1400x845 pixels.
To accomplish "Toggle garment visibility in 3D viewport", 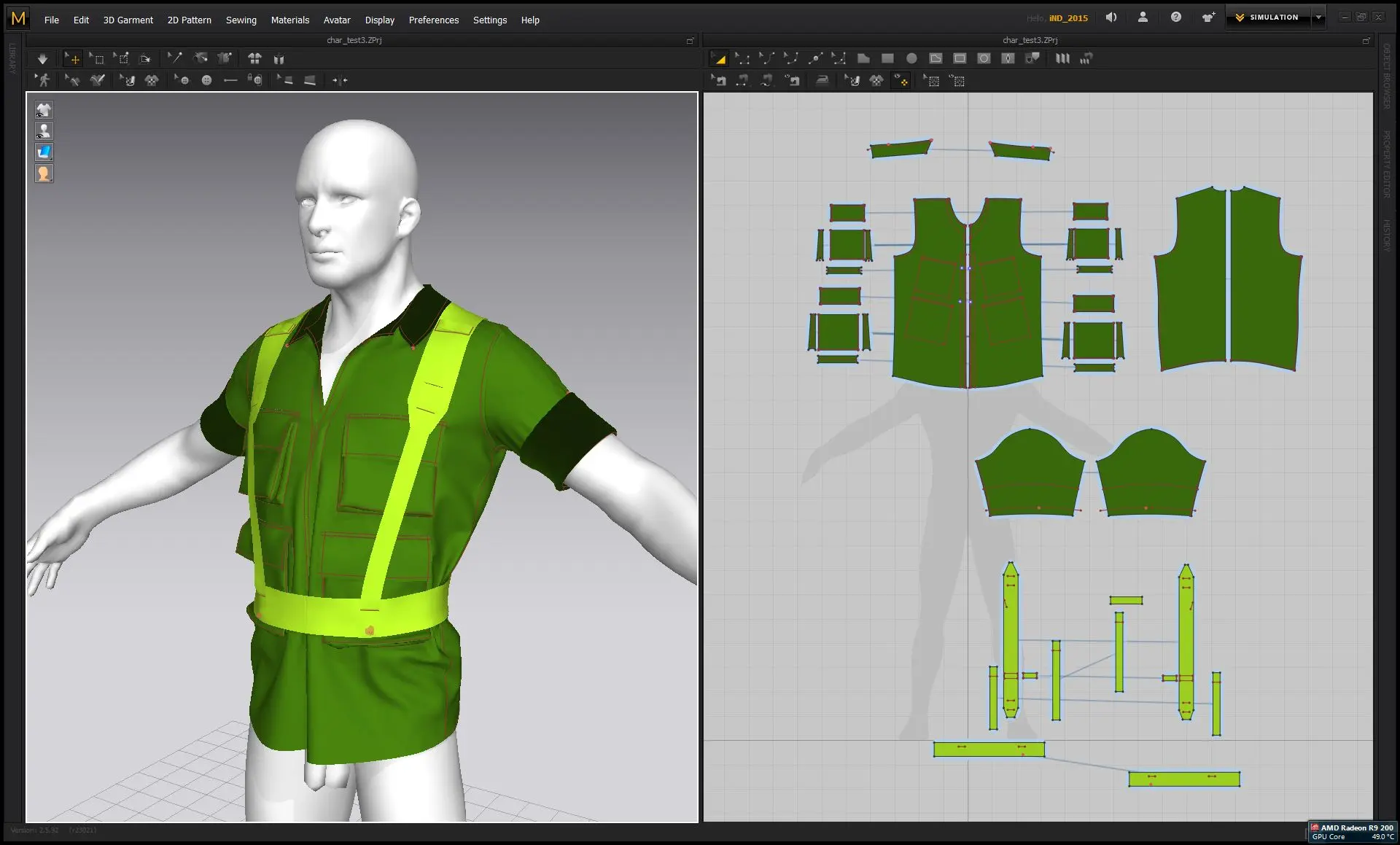I will [44, 110].
